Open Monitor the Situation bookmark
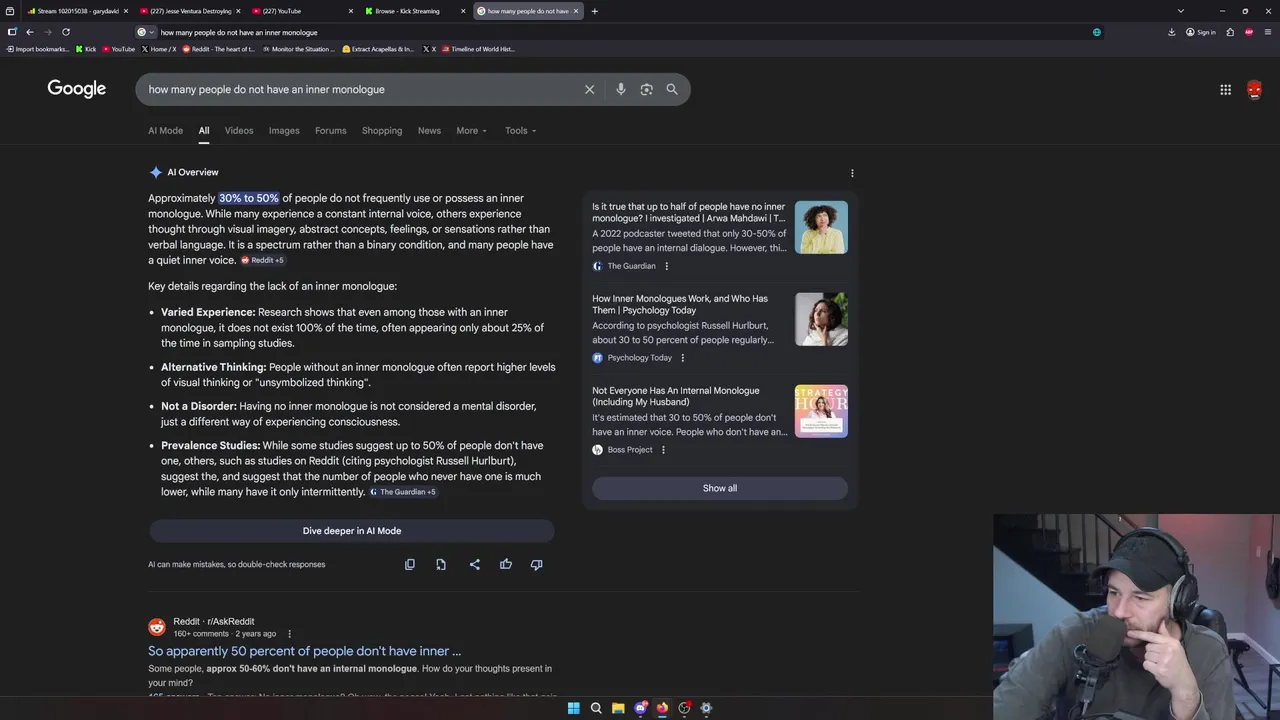Screen dimensions: 1280x720 point(298,49)
